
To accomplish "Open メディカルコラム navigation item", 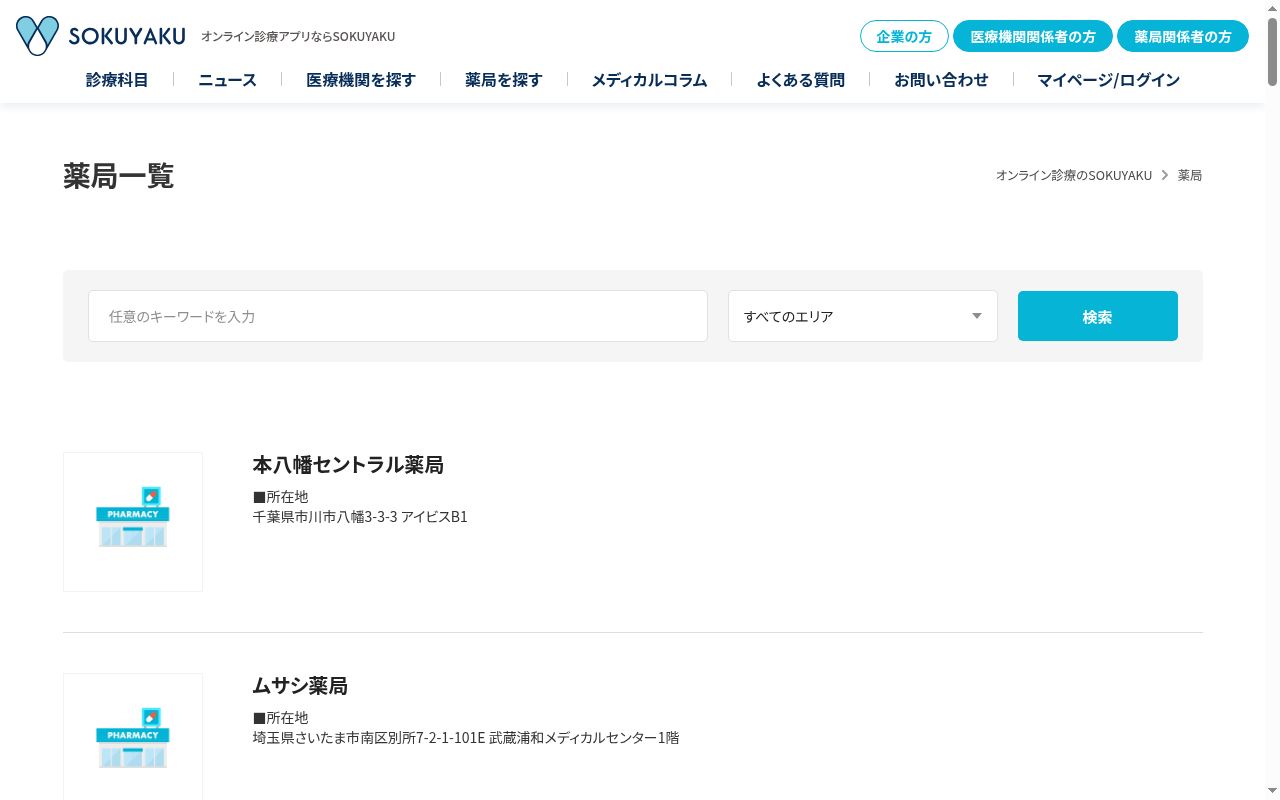I will coord(649,80).
